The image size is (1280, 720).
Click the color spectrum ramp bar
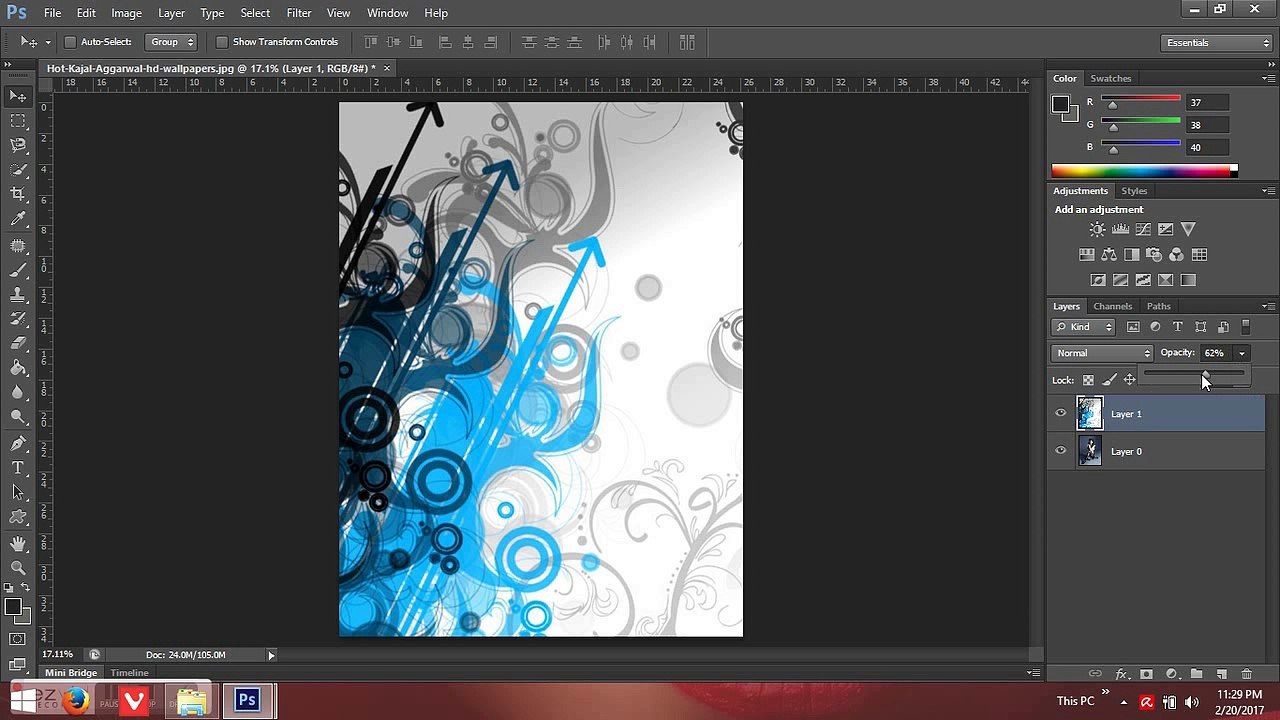[x=1144, y=171]
